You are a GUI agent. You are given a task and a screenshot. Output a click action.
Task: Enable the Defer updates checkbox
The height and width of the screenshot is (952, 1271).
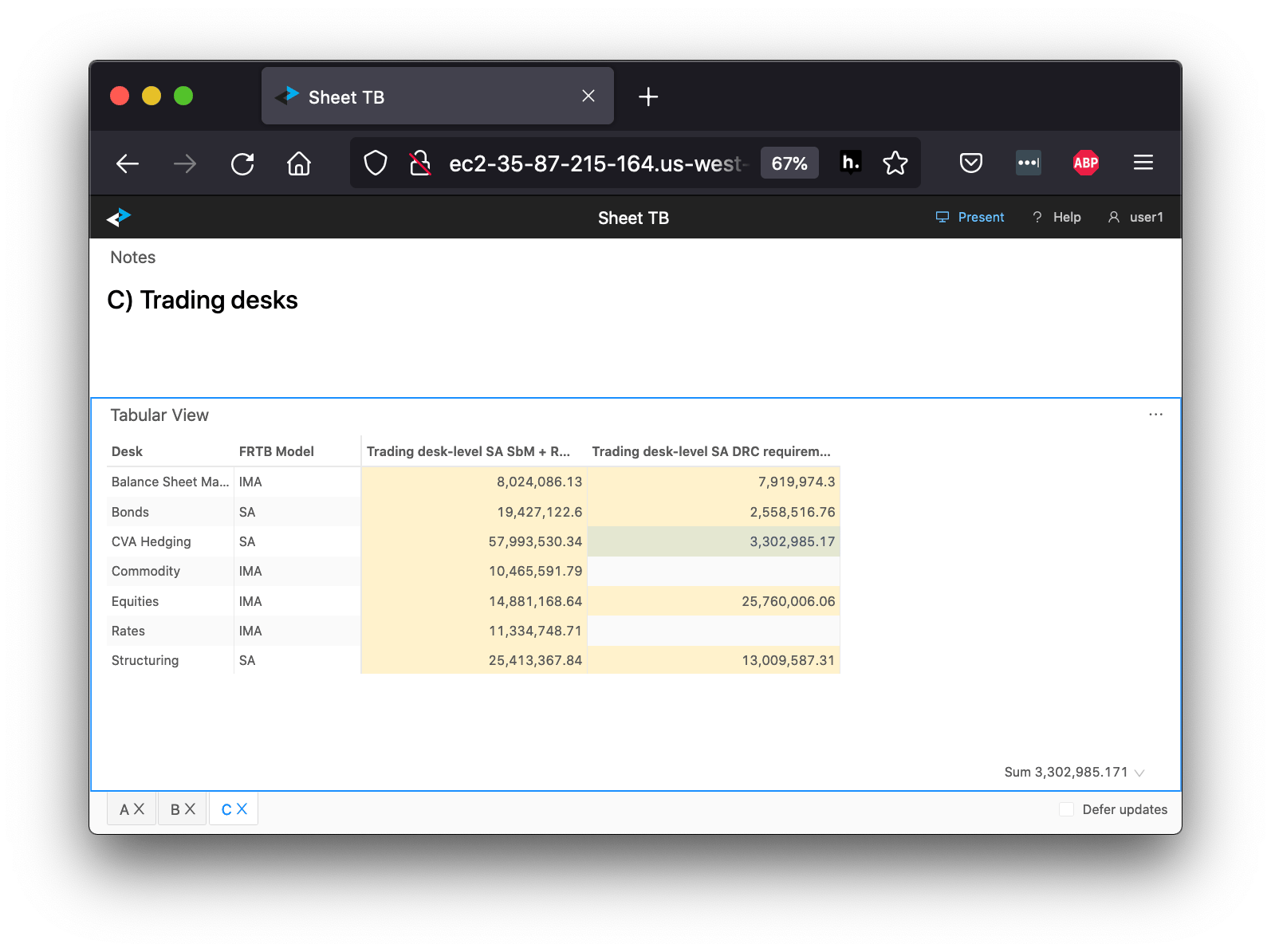[x=1066, y=809]
